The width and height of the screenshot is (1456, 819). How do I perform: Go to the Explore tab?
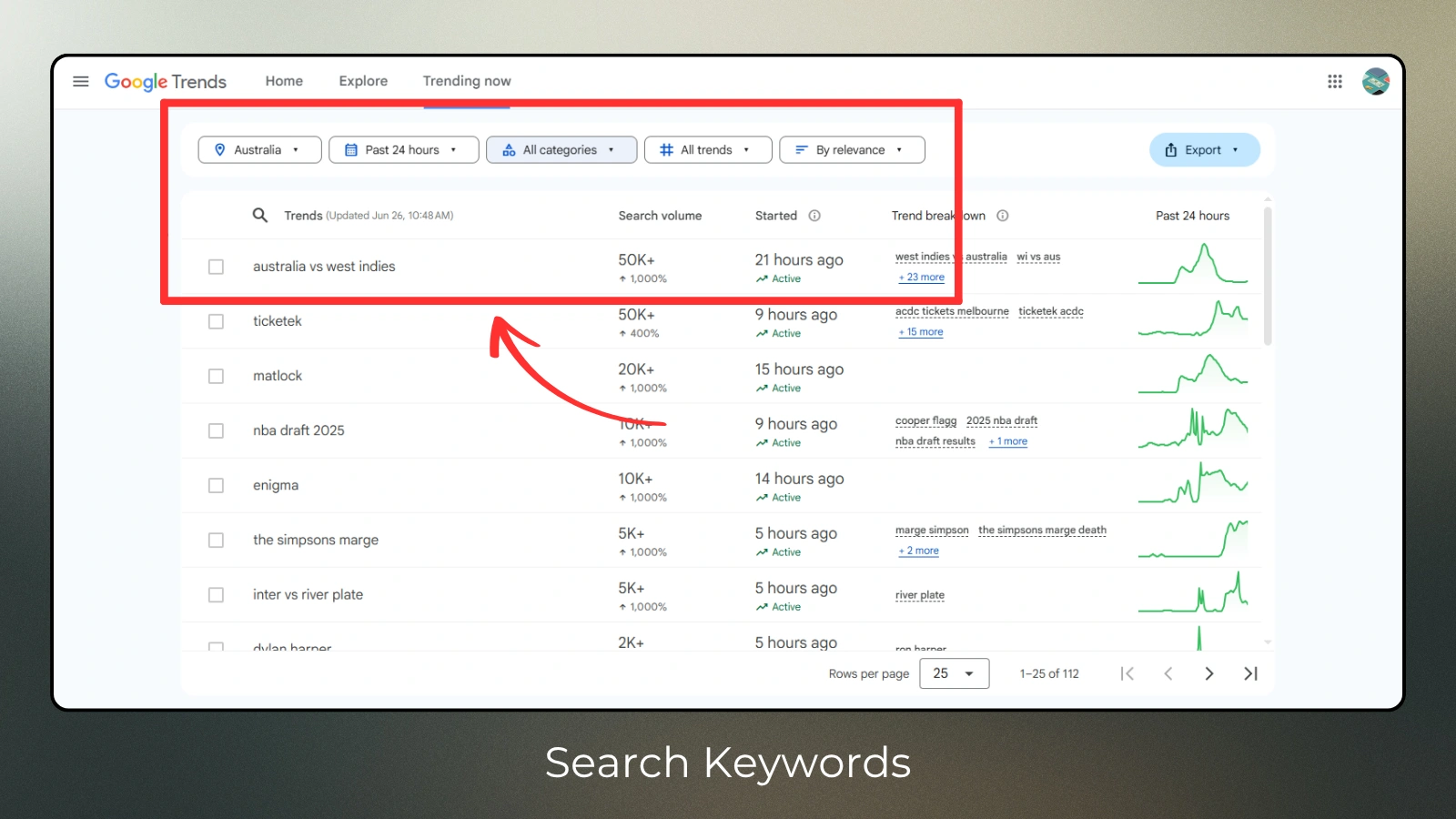click(363, 81)
